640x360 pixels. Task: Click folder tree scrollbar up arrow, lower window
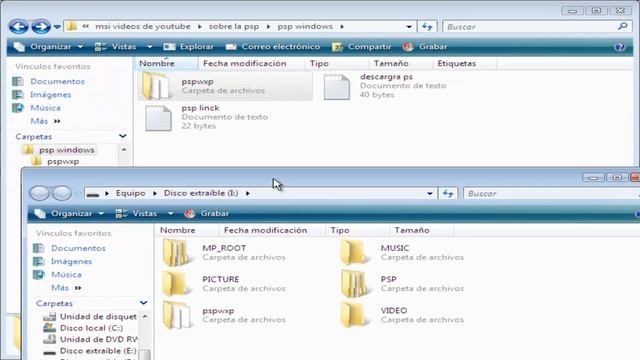(145, 317)
